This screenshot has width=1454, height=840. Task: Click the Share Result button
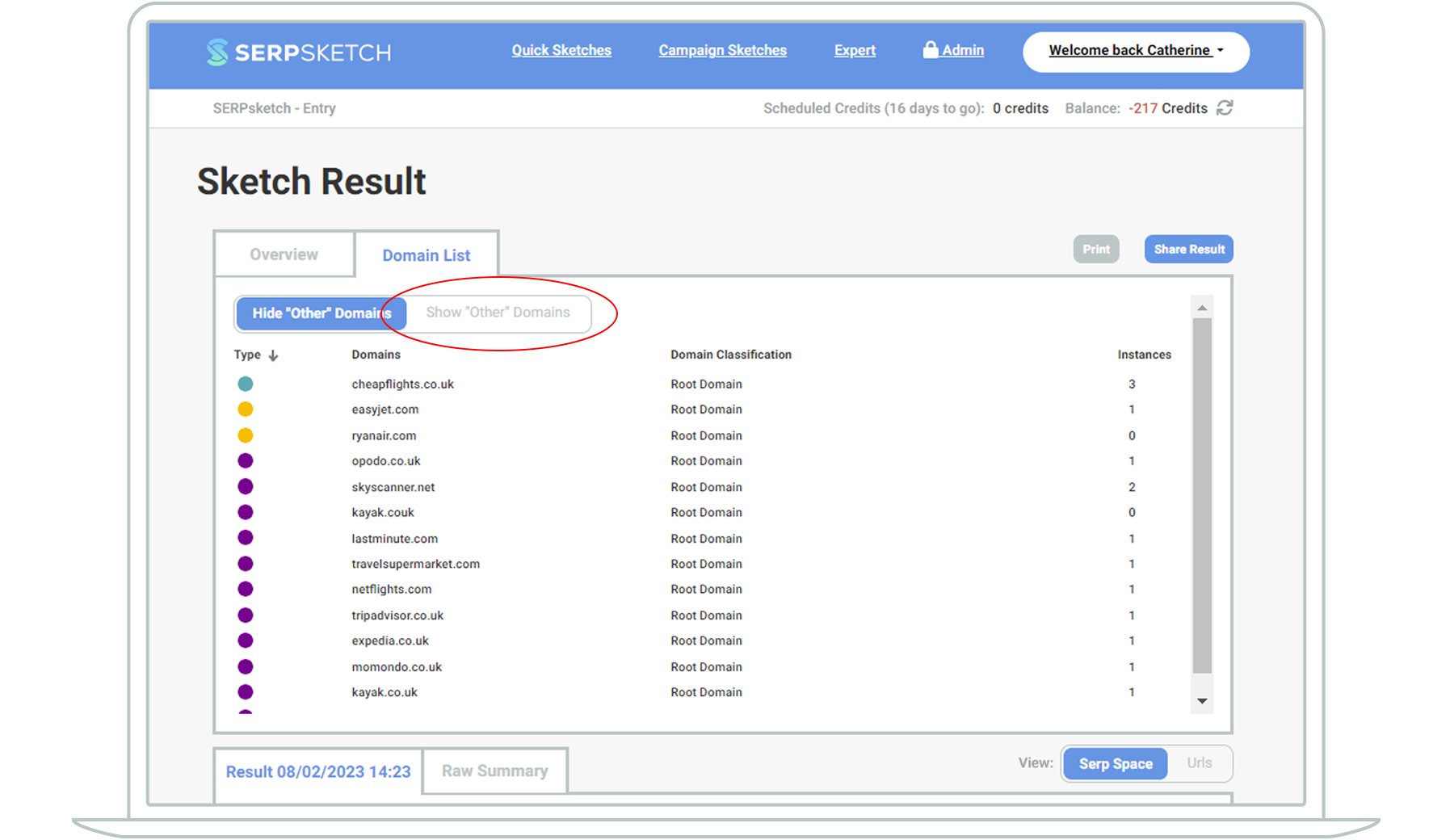pos(1188,250)
